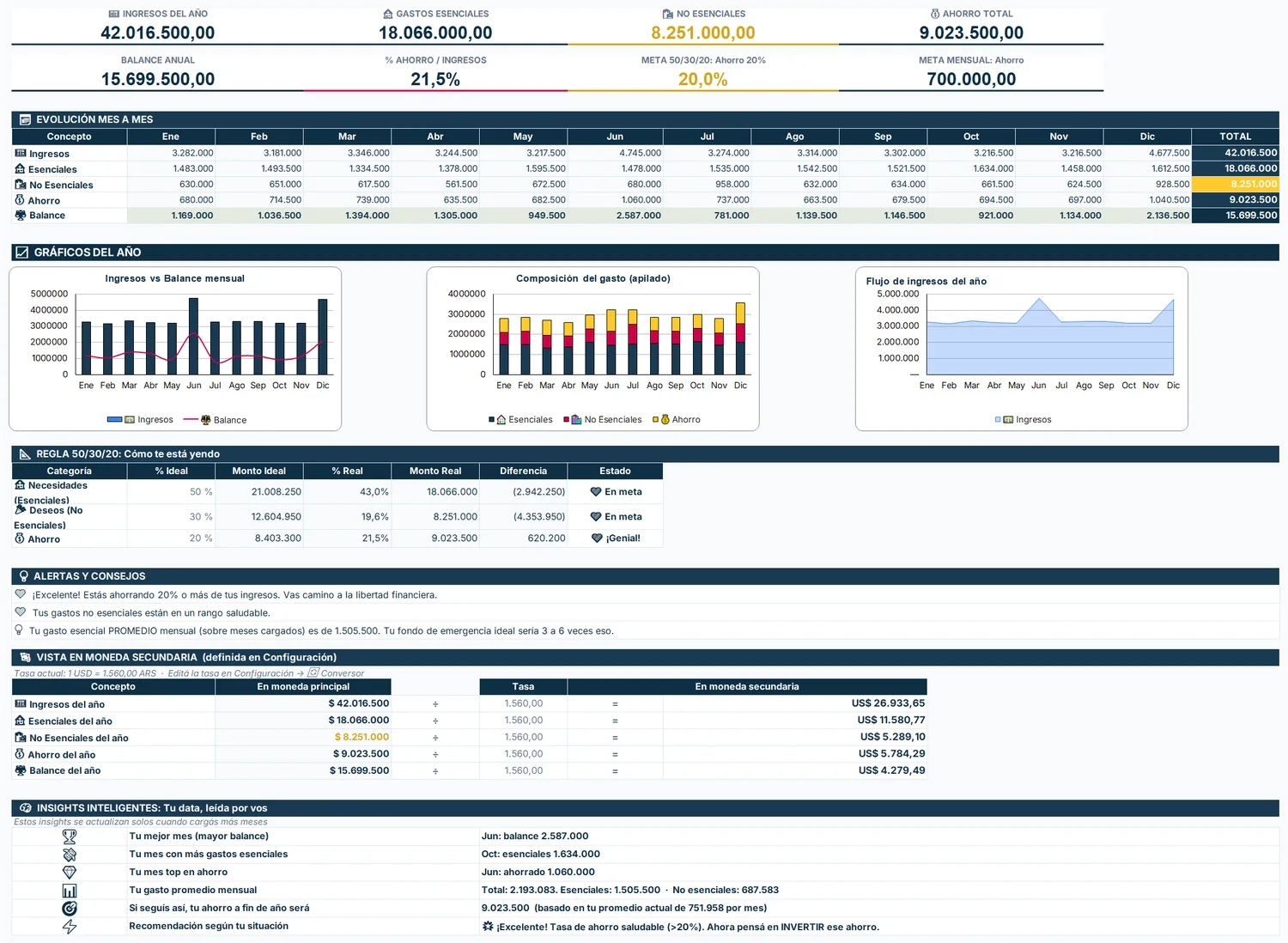The height and width of the screenshot is (943, 1288).
Task: Select the Flujo de ingresos del año chart title
Action: pos(927,282)
